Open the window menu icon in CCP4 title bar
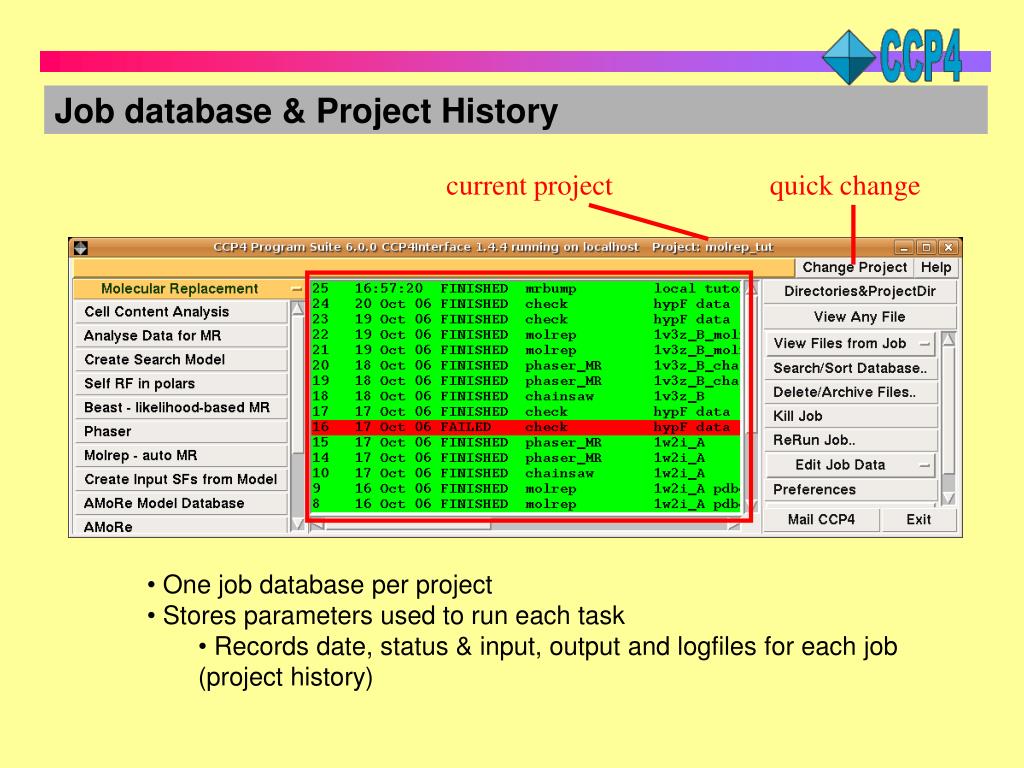 80,248
